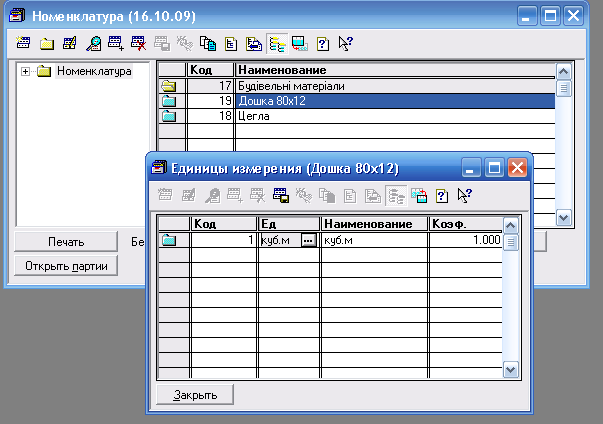This screenshot has height=424, width=603.
Task: Toggle hierarchical list icon in Единицы измерения toolbar
Action: point(396,195)
